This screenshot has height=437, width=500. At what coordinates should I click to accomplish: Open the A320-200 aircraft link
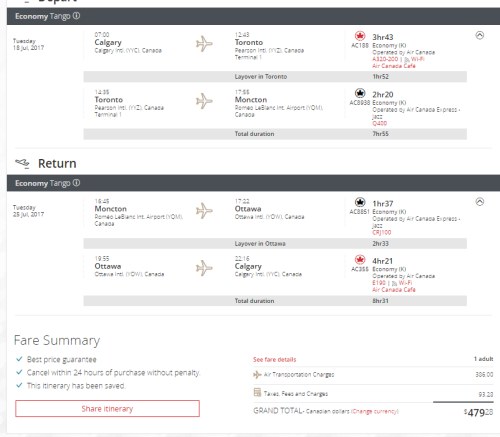tap(385, 59)
